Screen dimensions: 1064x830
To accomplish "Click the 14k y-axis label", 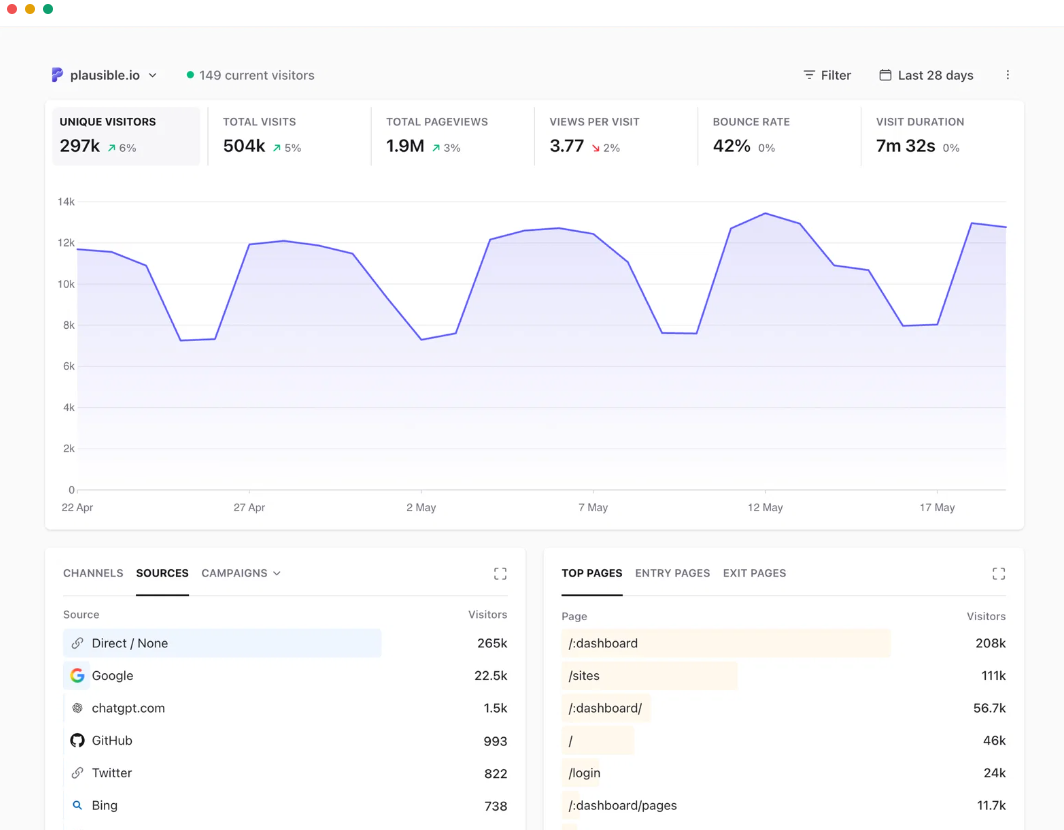I will [x=66, y=202].
